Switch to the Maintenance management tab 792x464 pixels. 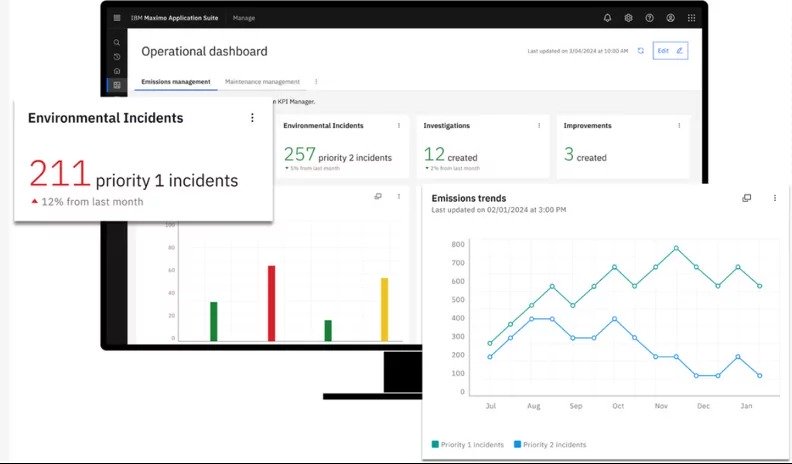[262, 82]
